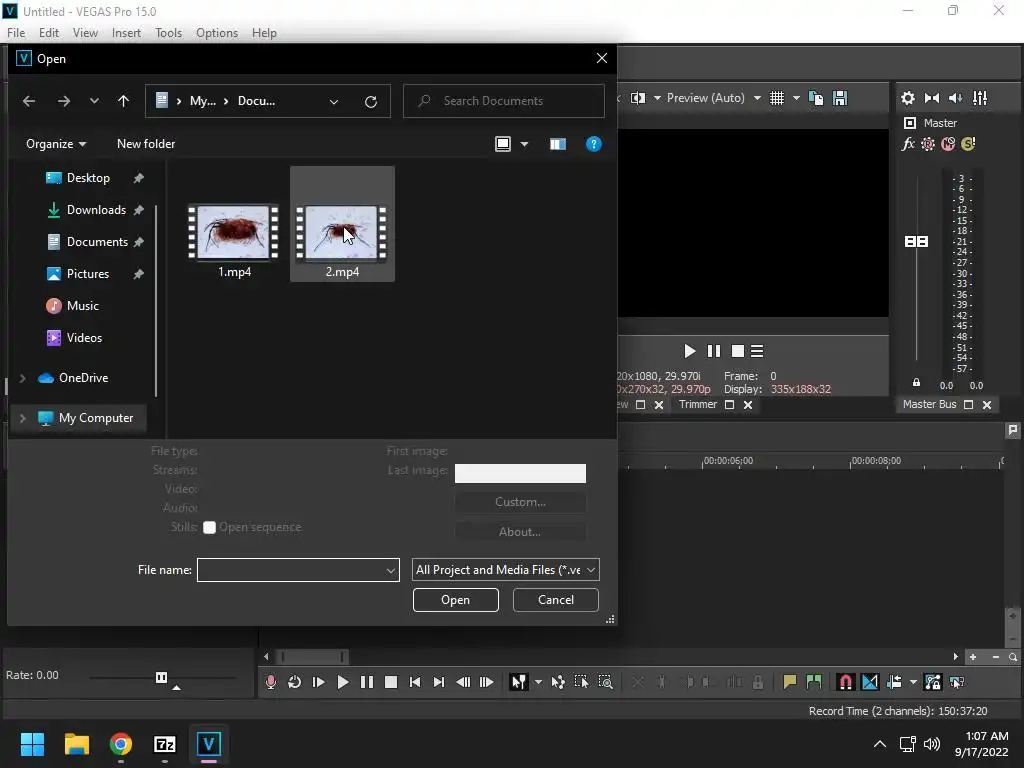The height and width of the screenshot is (768, 1024).
Task: Open File menu
Action: tap(16, 33)
